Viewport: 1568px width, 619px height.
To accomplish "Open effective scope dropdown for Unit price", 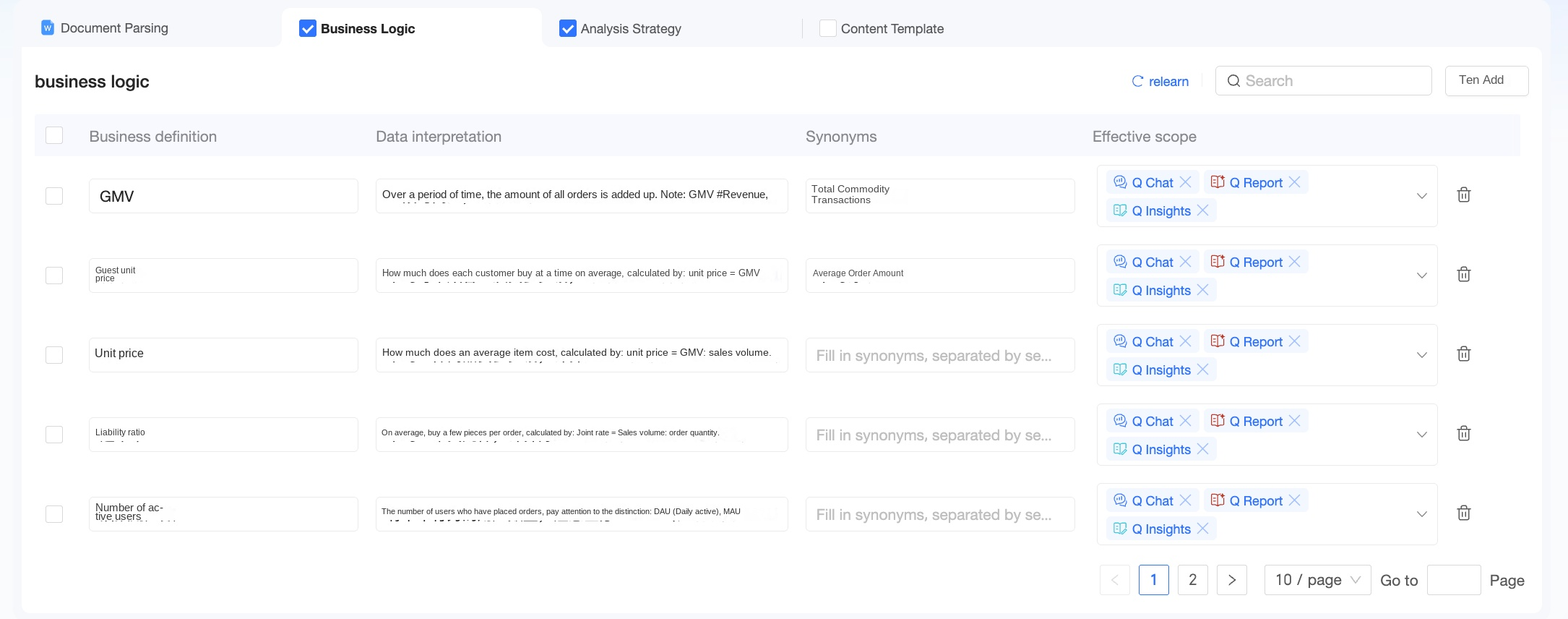I will (x=1421, y=355).
